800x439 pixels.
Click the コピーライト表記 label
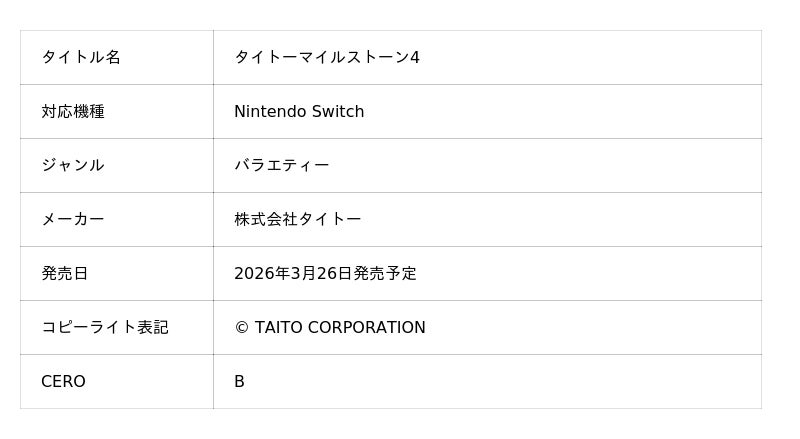105,328
